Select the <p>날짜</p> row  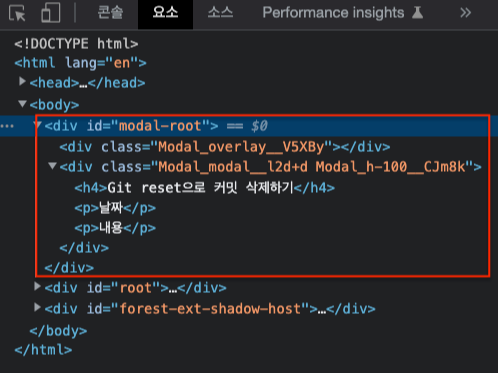point(115,208)
